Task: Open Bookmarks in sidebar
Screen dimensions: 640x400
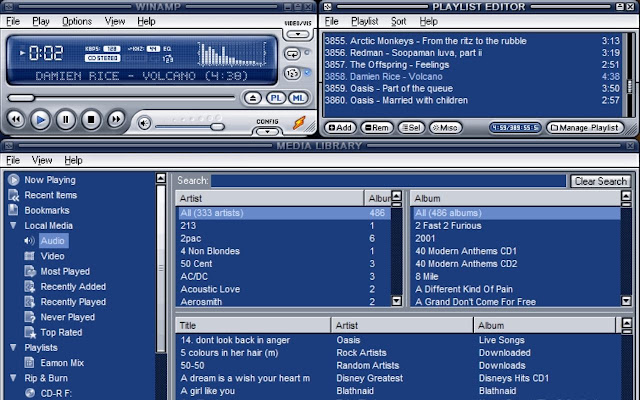Action: pos(47,210)
